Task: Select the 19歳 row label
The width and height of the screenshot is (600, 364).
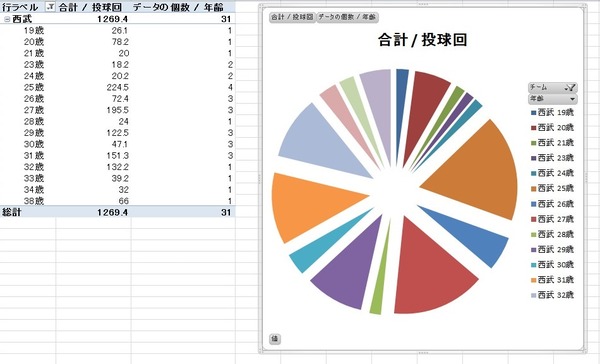Action: tap(34, 31)
